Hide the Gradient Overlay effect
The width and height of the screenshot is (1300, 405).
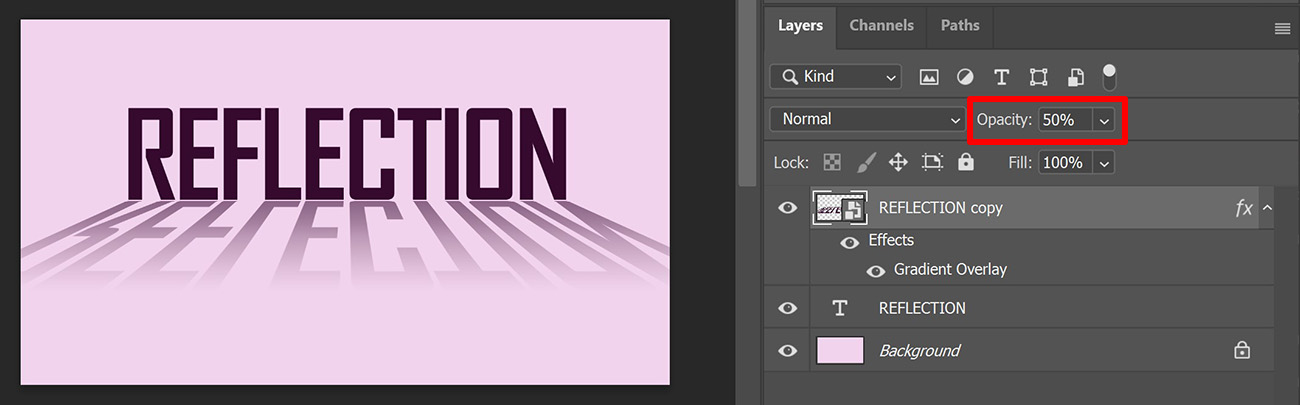[x=876, y=270]
